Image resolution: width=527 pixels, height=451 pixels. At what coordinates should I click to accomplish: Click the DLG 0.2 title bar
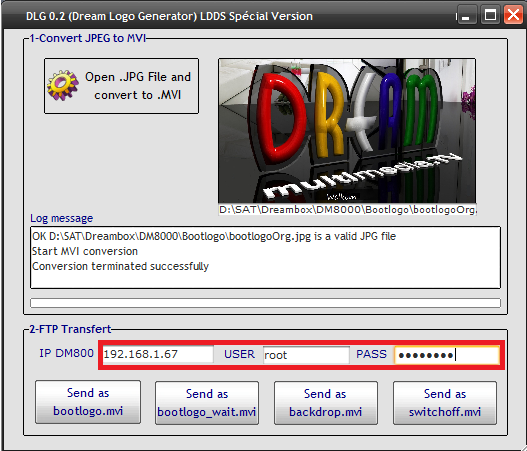229,15
